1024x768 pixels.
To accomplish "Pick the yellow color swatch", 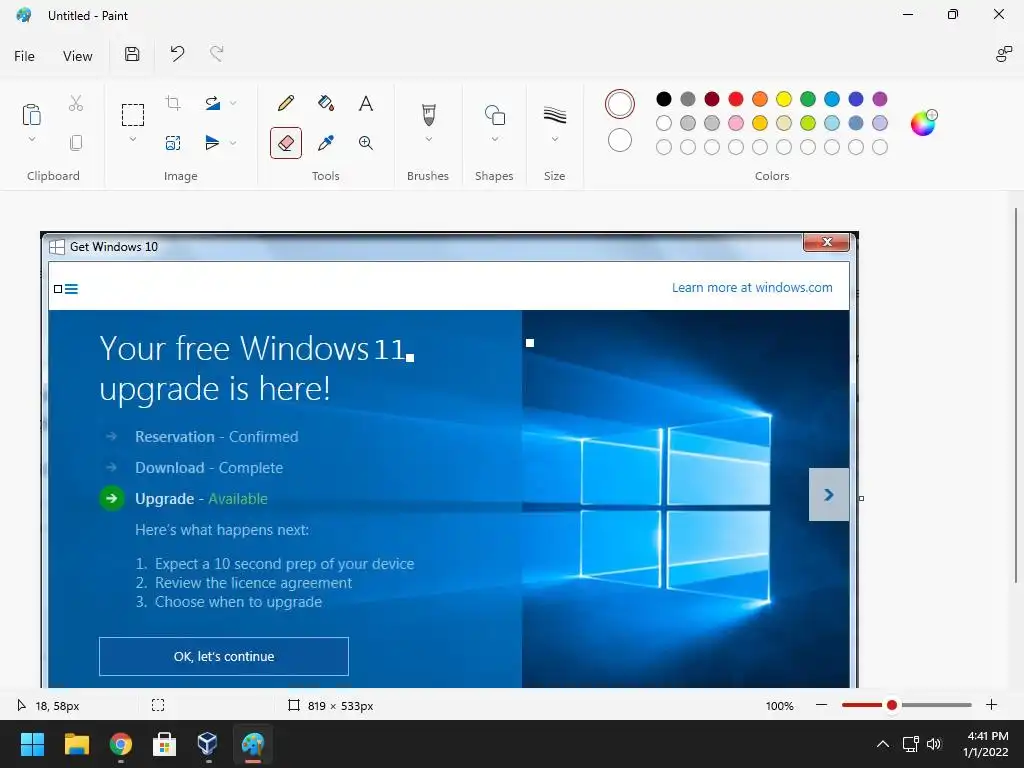I will [x=784, y=99].
